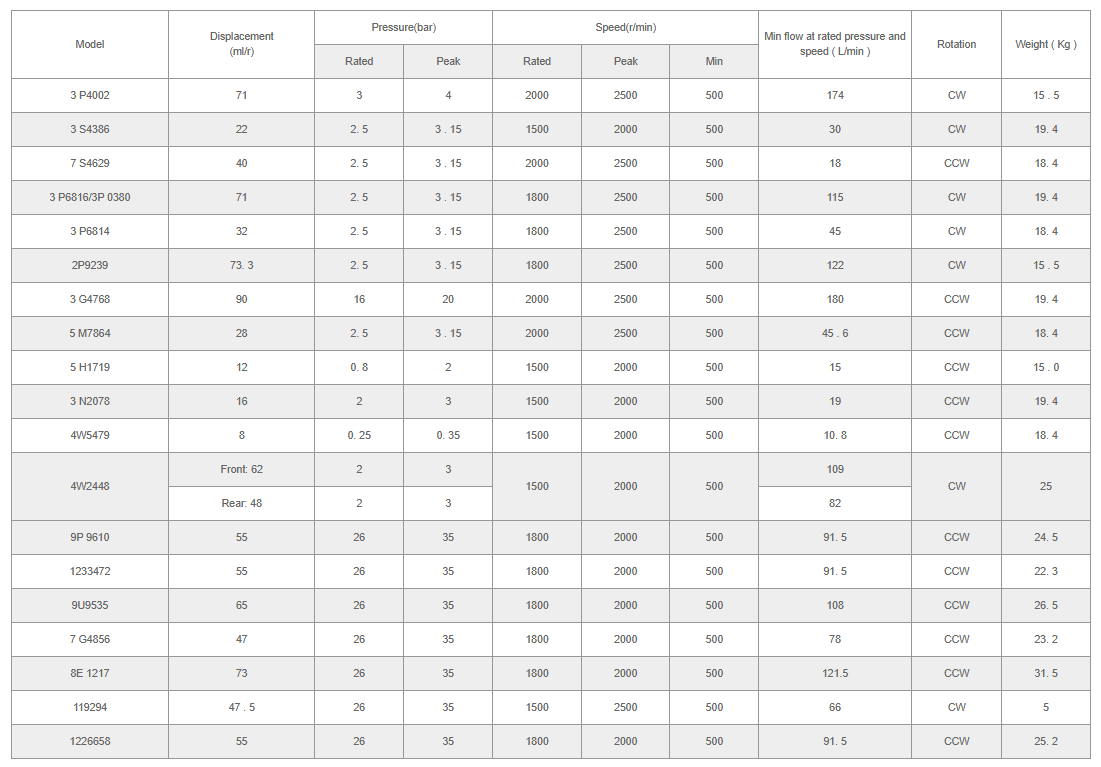The width and height of the screenshot is (1101, 767).
Task: Select the 174 min flow value
Action: pos(835,95)
